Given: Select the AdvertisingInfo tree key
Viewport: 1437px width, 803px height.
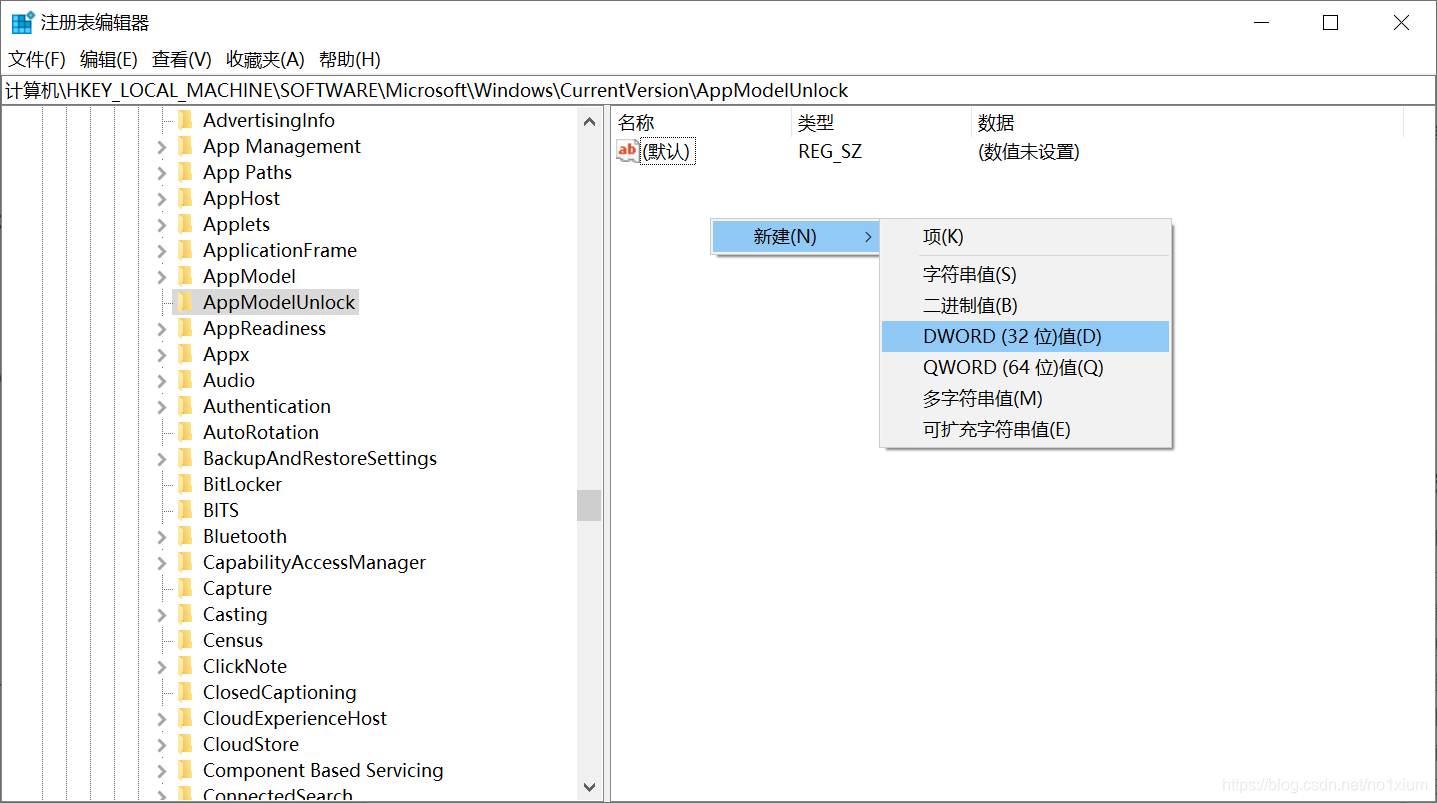Looking at the screenshot, I should coord(269,120).
